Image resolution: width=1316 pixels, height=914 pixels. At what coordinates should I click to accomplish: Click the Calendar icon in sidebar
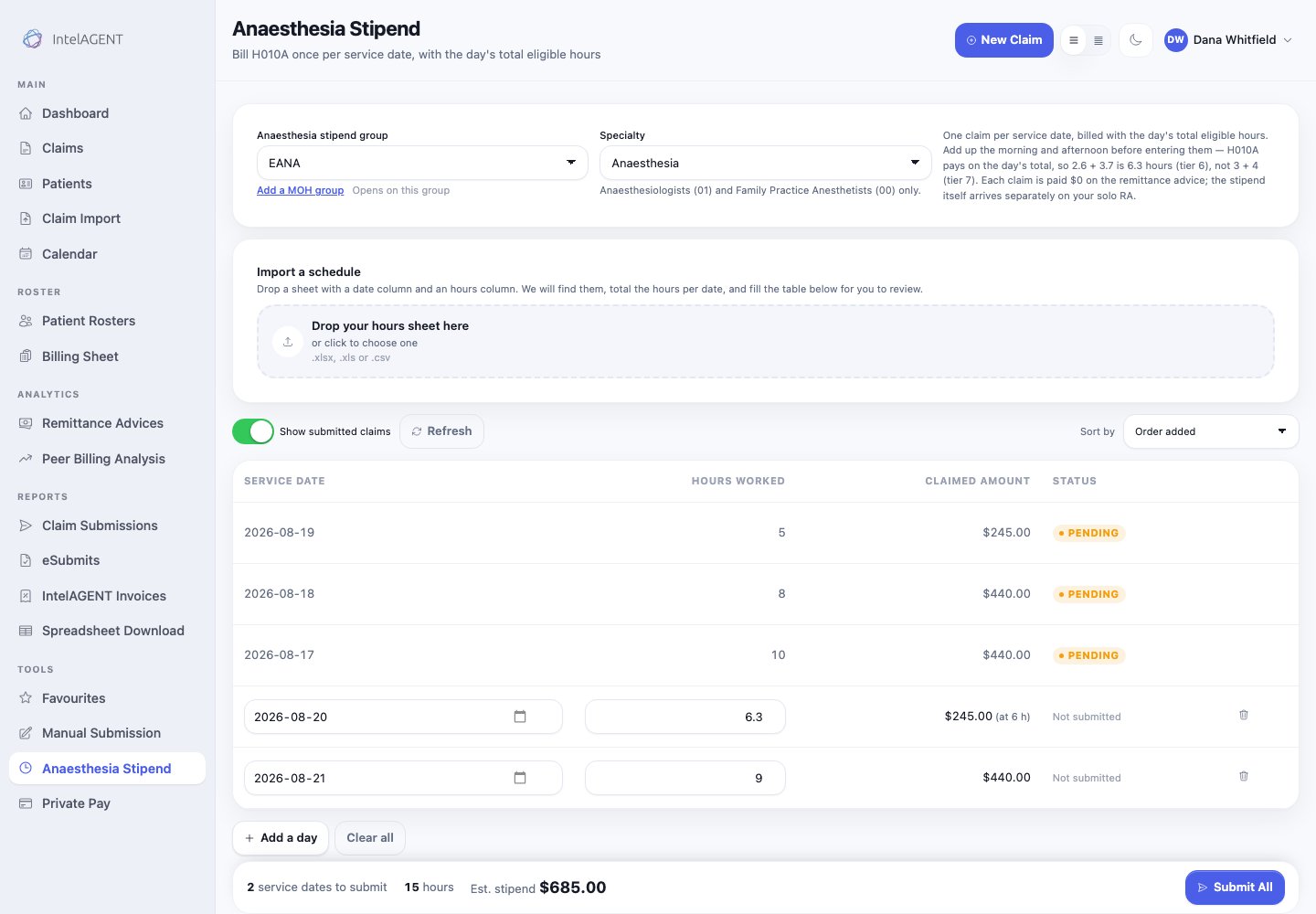(x=26, y=254)
